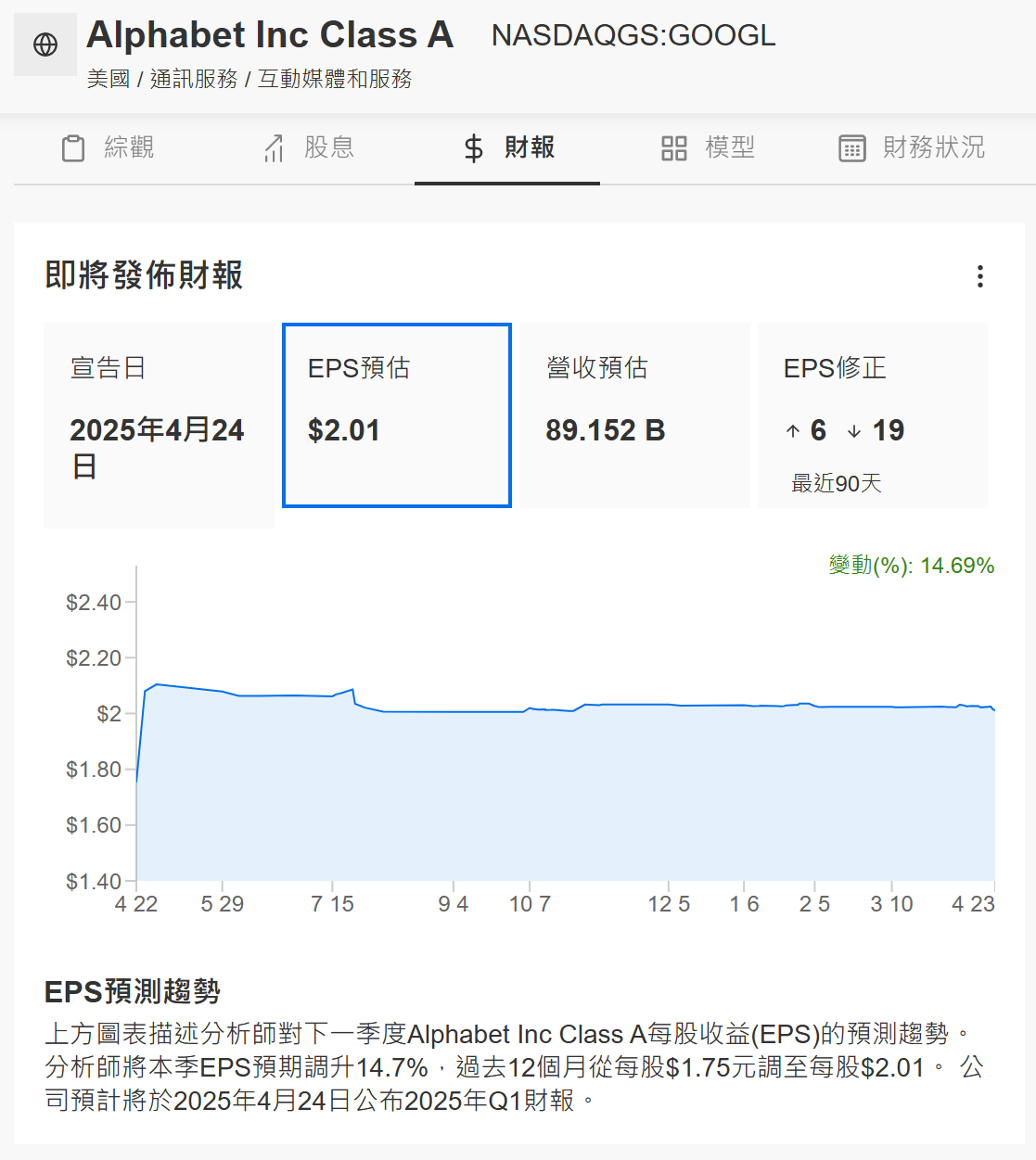Click the 9 4 date on x-axis
Screen dimensions: 1036x1160
tap(454, 904)
